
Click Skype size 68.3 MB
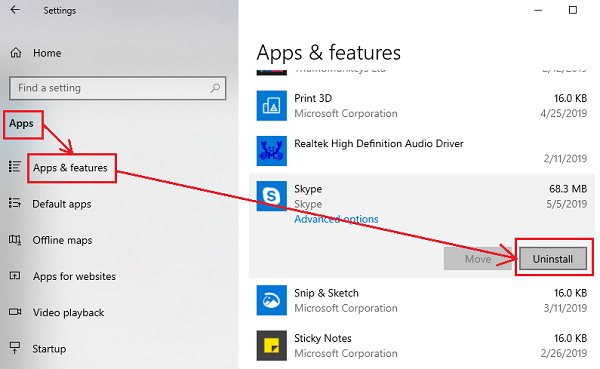[568, 189]
